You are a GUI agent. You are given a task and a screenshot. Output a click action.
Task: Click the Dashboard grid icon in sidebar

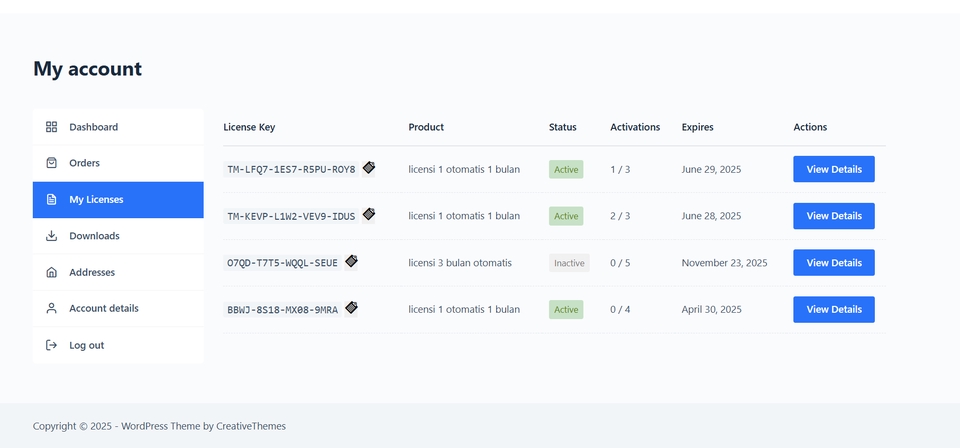click(51, 127)
